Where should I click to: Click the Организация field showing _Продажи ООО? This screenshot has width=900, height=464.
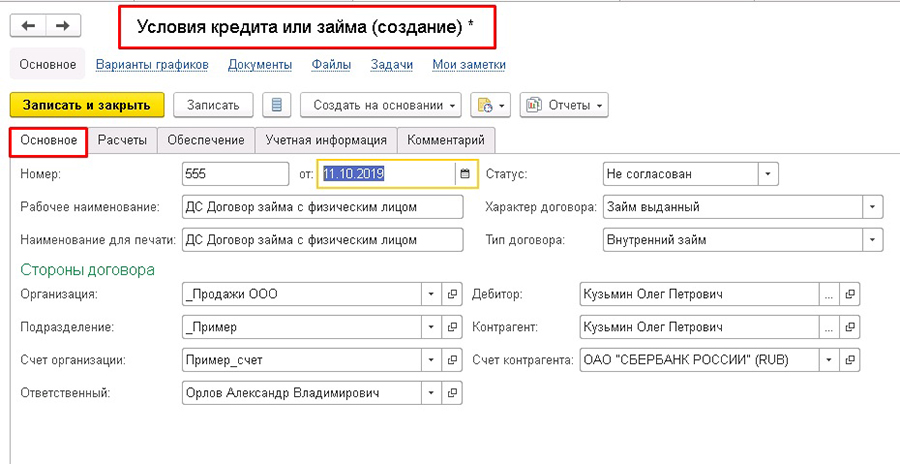coord(301,295)
